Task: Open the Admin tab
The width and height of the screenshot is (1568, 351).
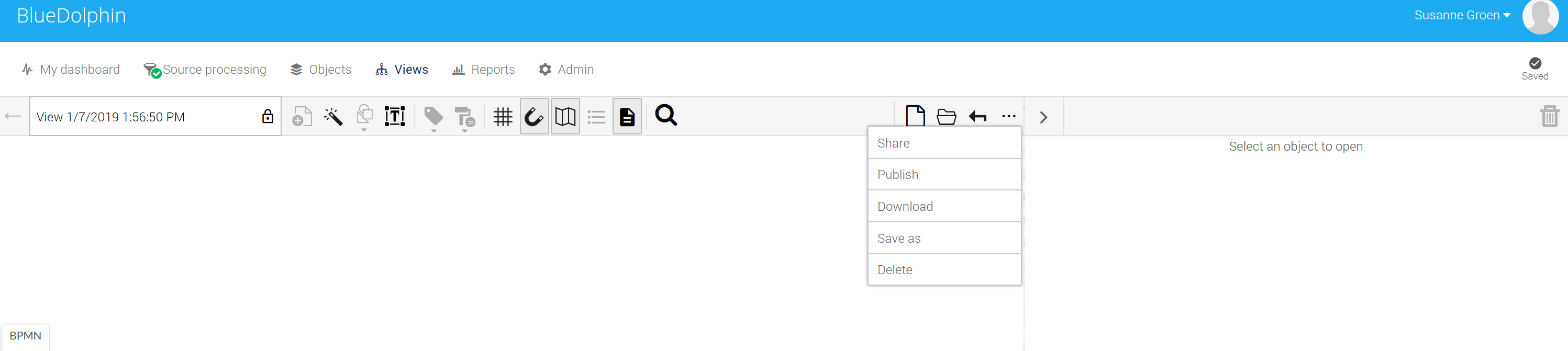Action: [x=566, y=70]
